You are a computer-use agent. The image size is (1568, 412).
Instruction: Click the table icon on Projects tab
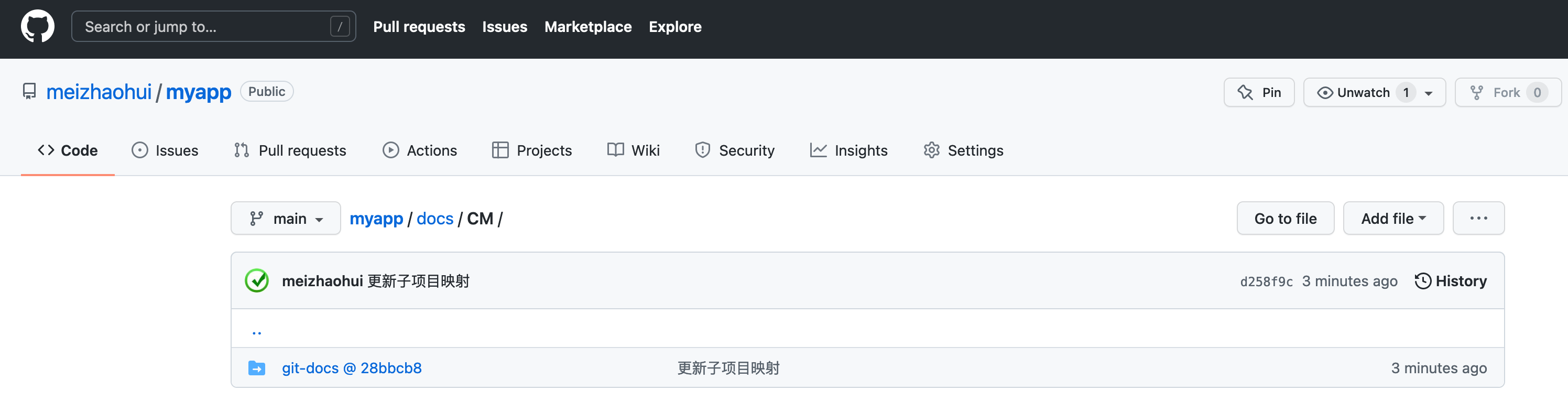pyautogui.click(x=500, y=150)
